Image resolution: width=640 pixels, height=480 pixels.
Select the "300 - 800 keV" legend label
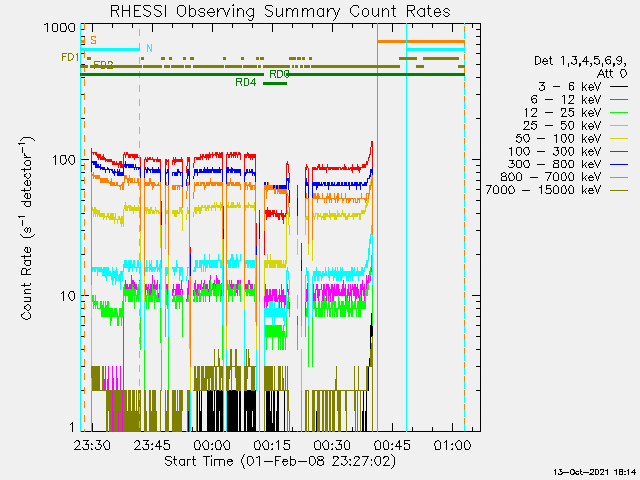(555, 164)
